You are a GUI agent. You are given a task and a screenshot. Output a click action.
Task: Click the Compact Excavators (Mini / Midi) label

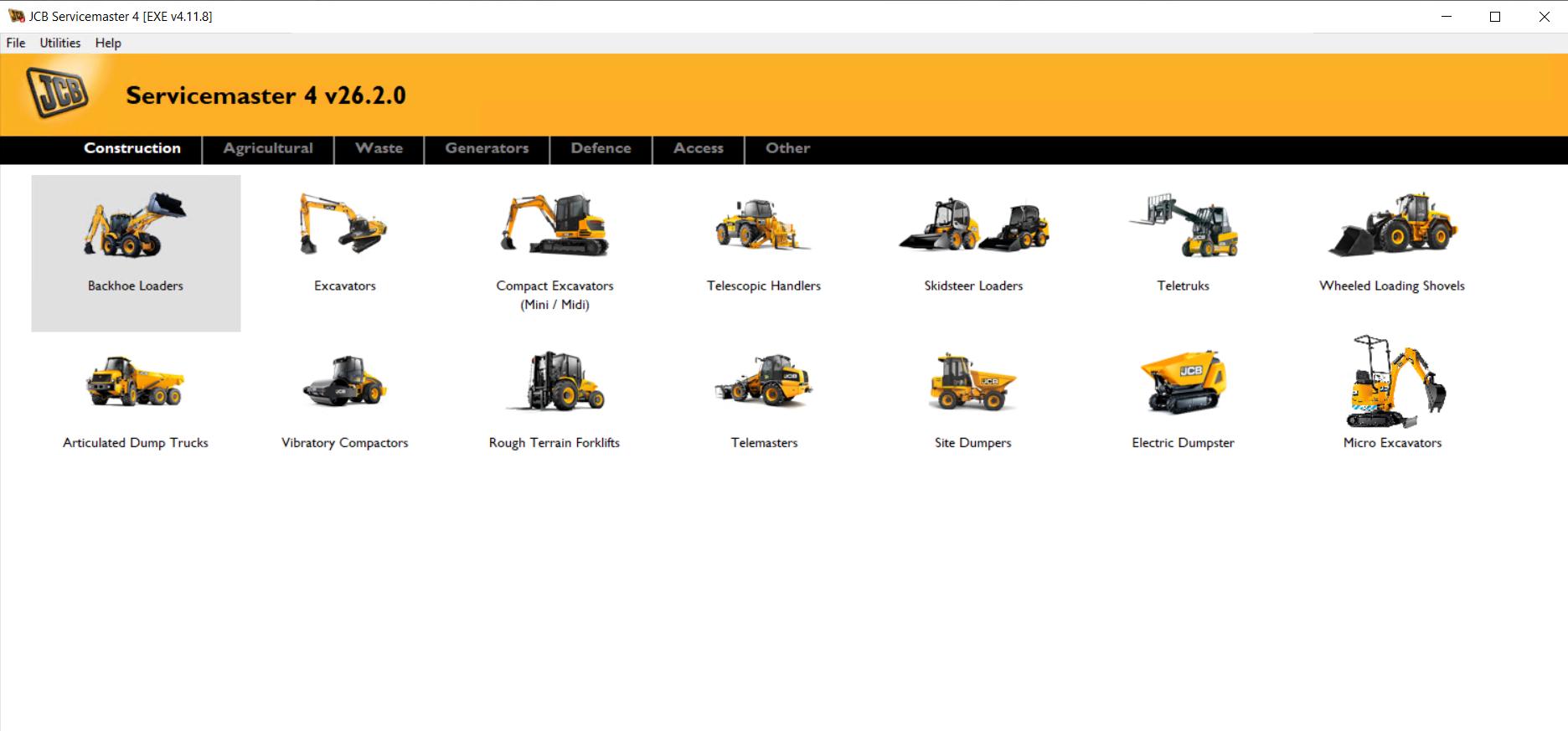(554, 295)
